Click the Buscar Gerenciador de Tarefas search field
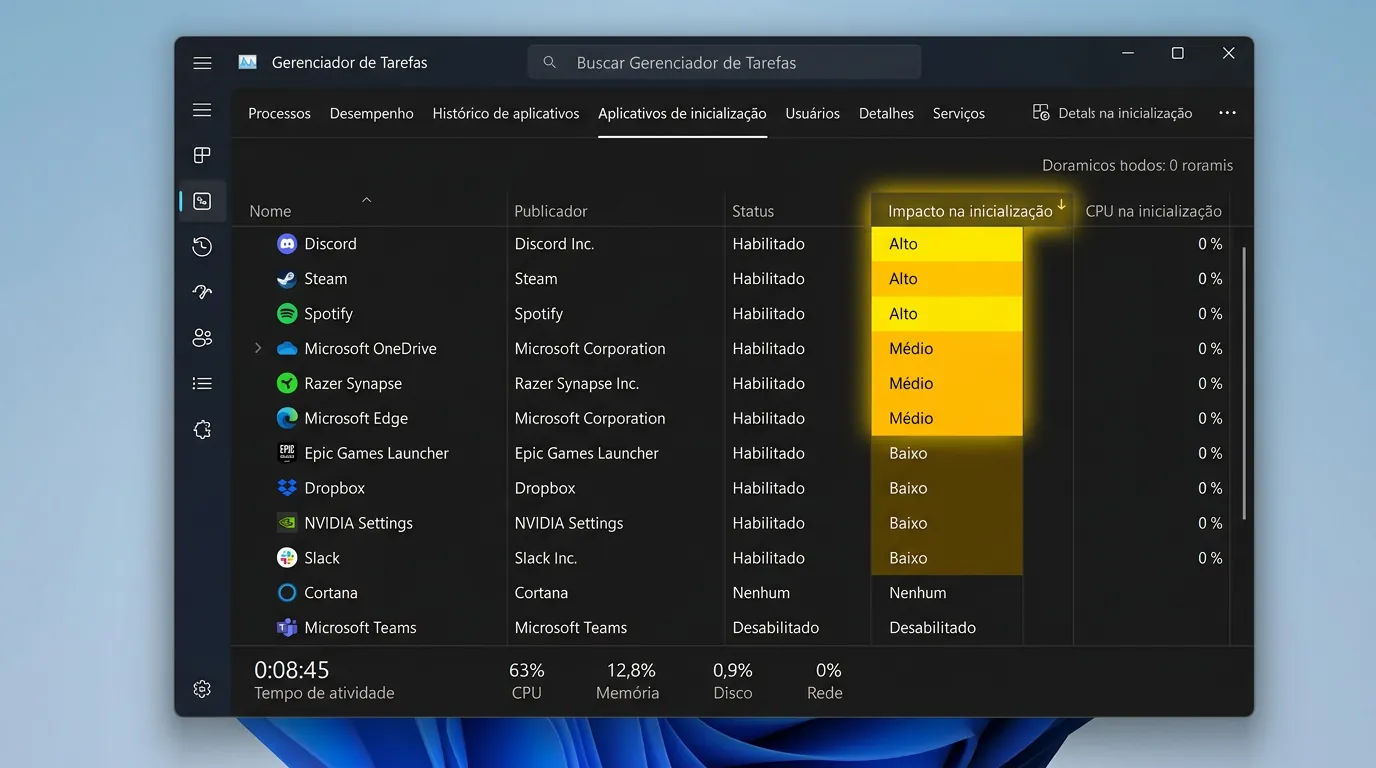Viewport: 1376px width, 768px height. click(724, 62)
